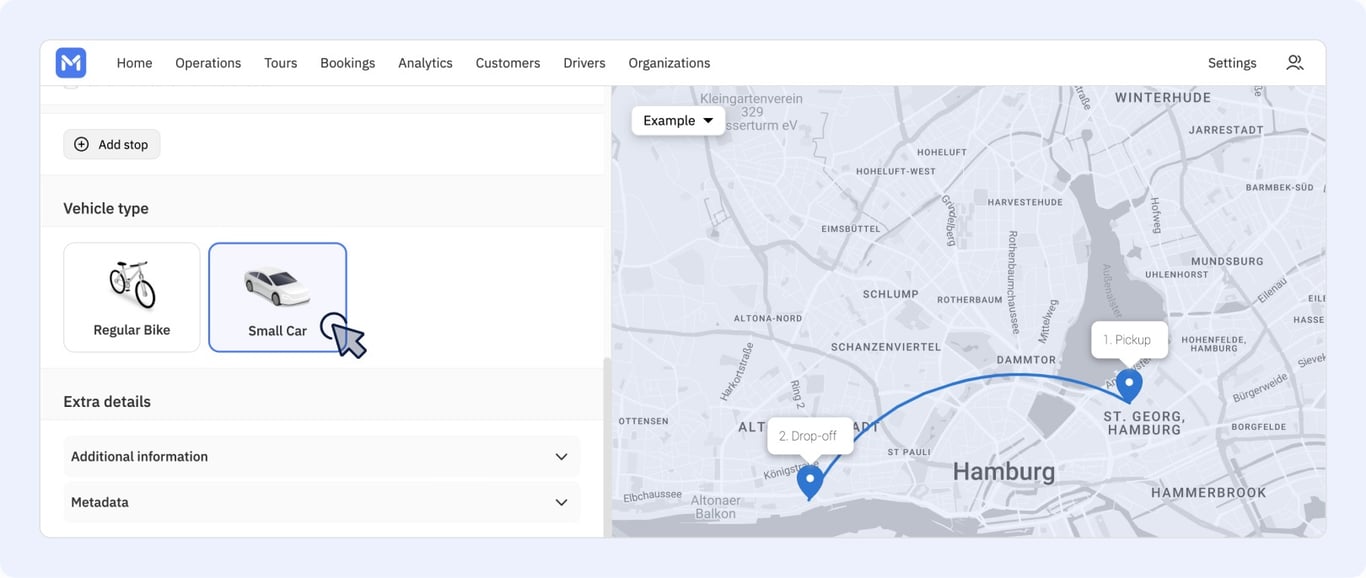Click the HARVESTEHUDE map label
This screenshot has height=578, width=1366.
[x=1025, y=202]
